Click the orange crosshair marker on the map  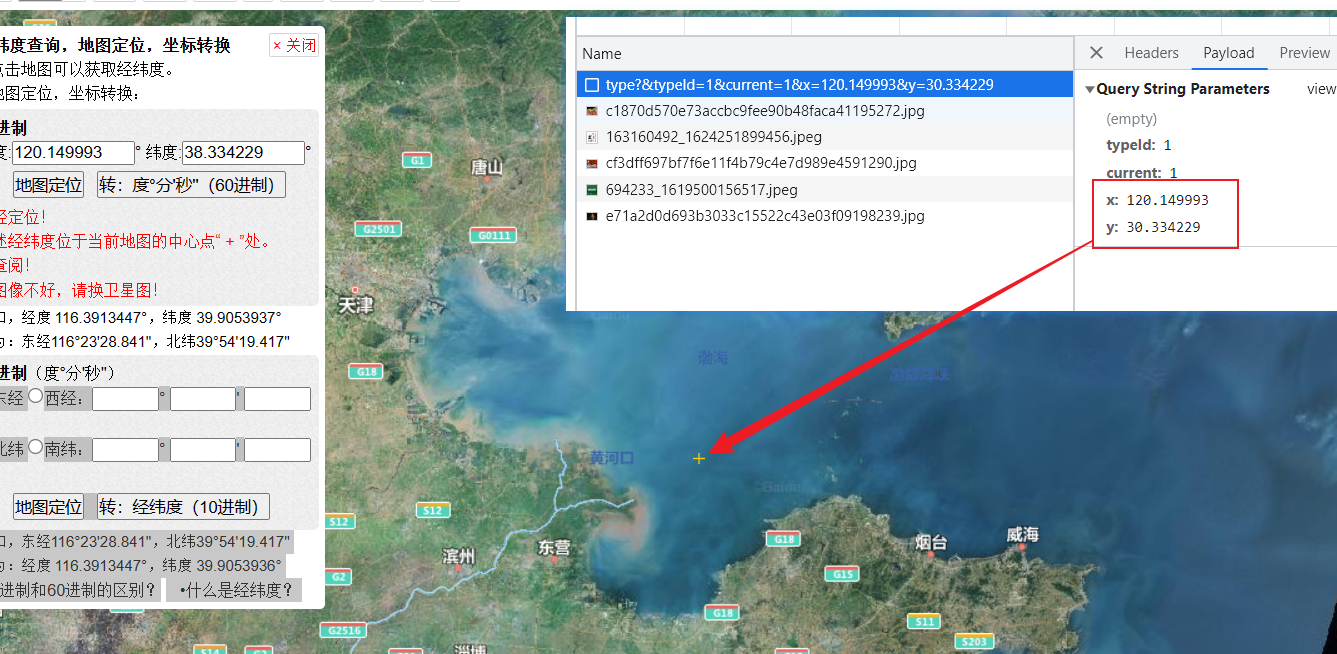[x=699, y=458]
